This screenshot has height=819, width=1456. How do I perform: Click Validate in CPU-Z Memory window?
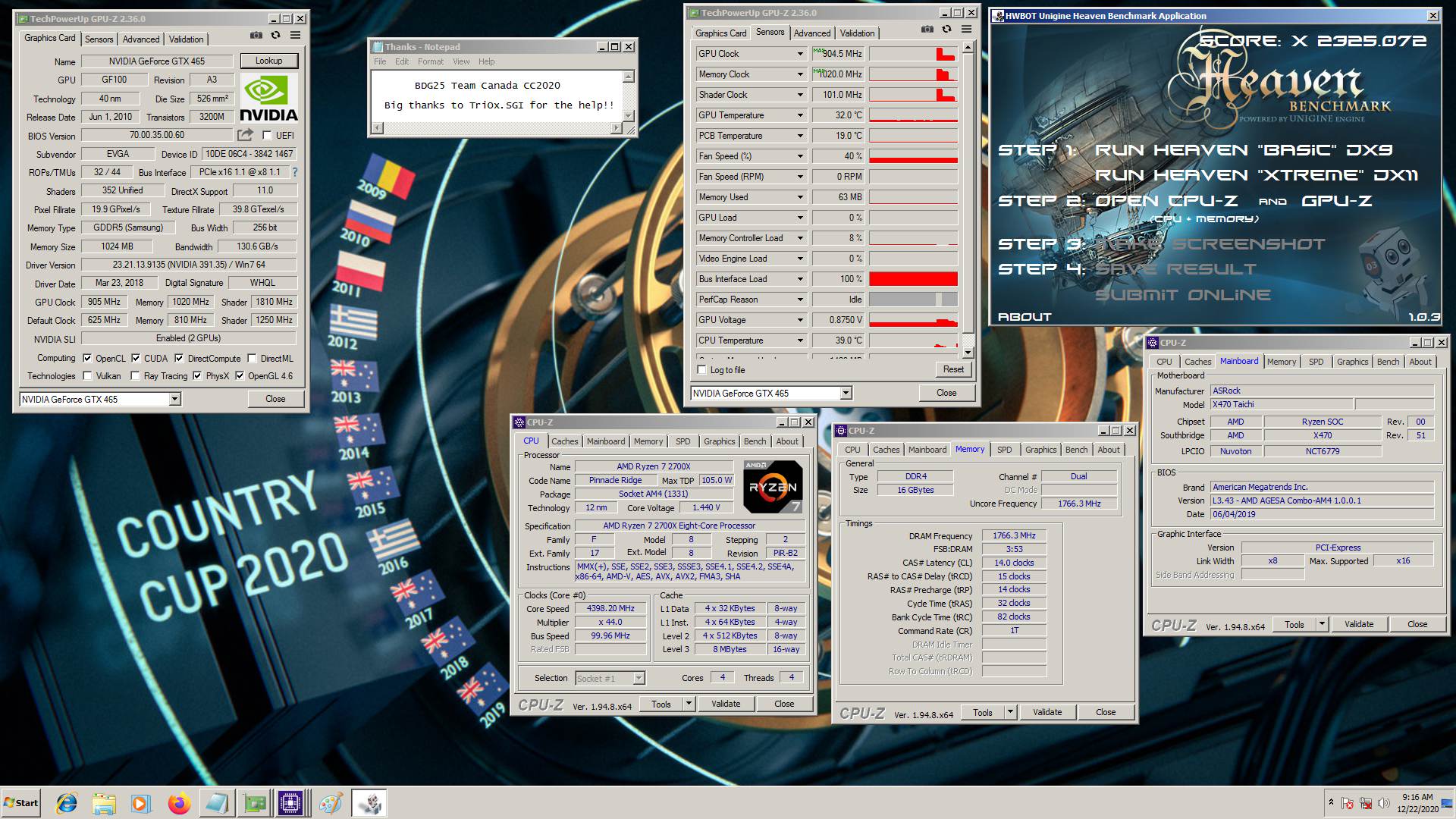click(1046, 712)
